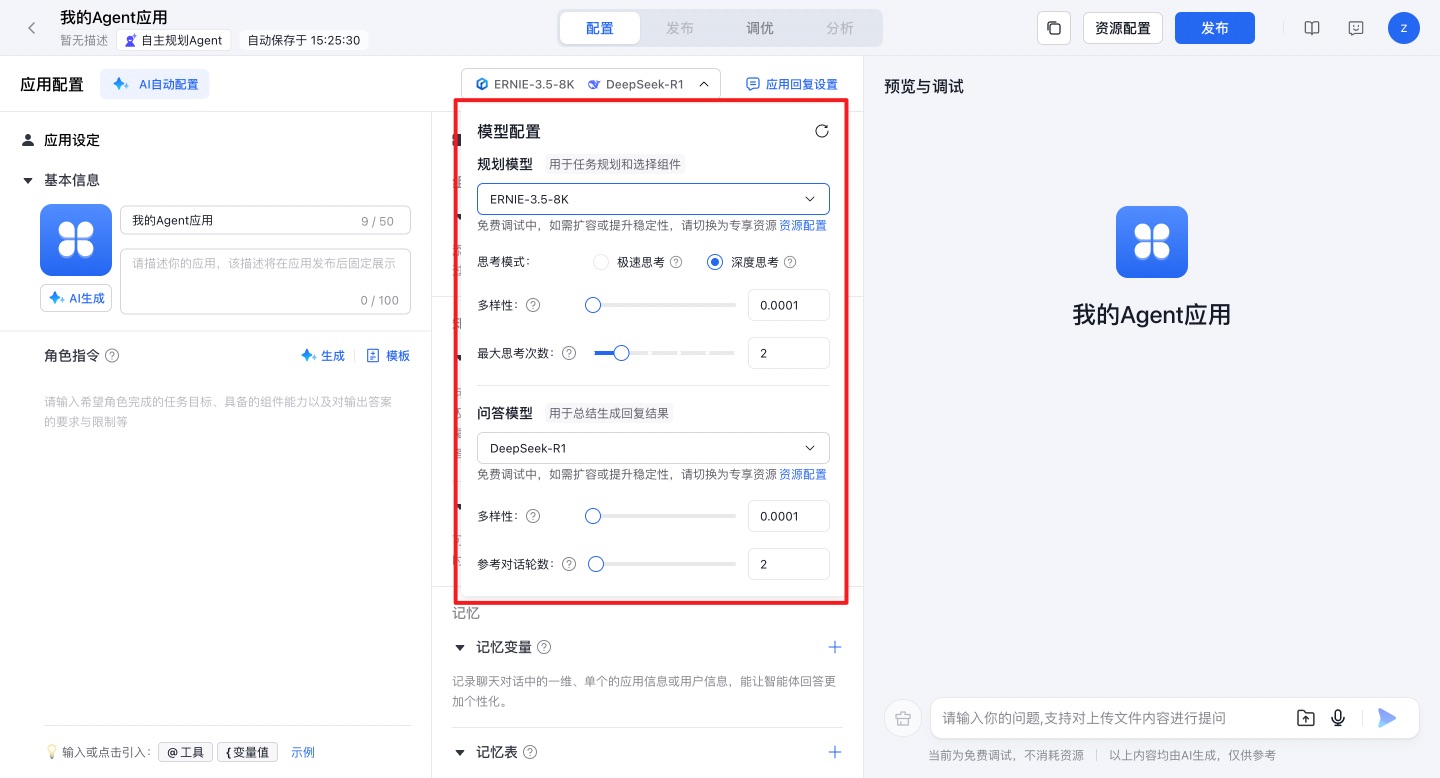
Task: Click help icon next to 极速思考
Action: 676,262
